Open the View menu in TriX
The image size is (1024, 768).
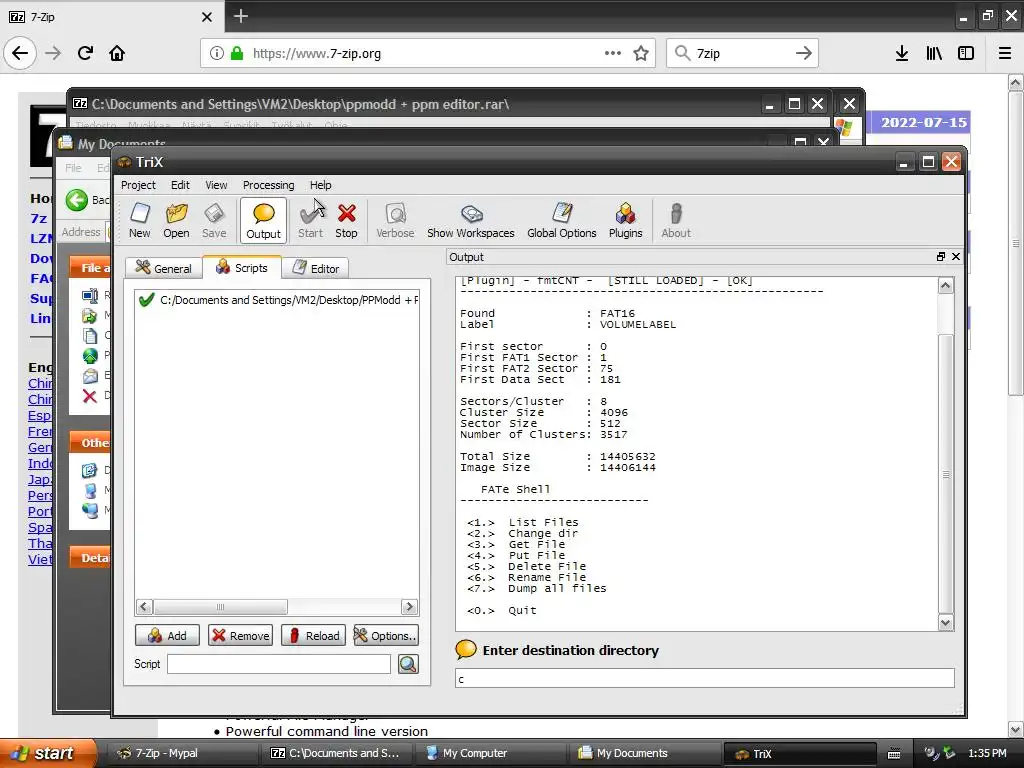pyautogui.click(x=216, y=185)
